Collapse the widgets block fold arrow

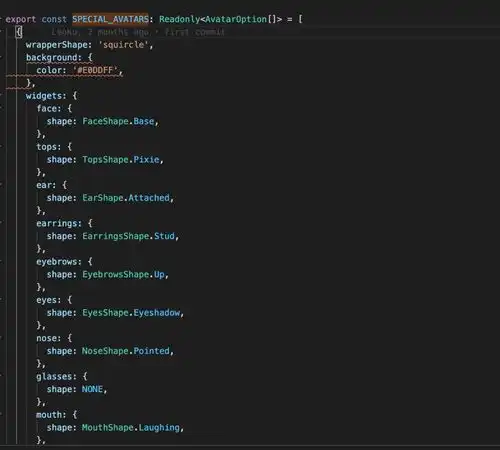(x=2, y=96)
